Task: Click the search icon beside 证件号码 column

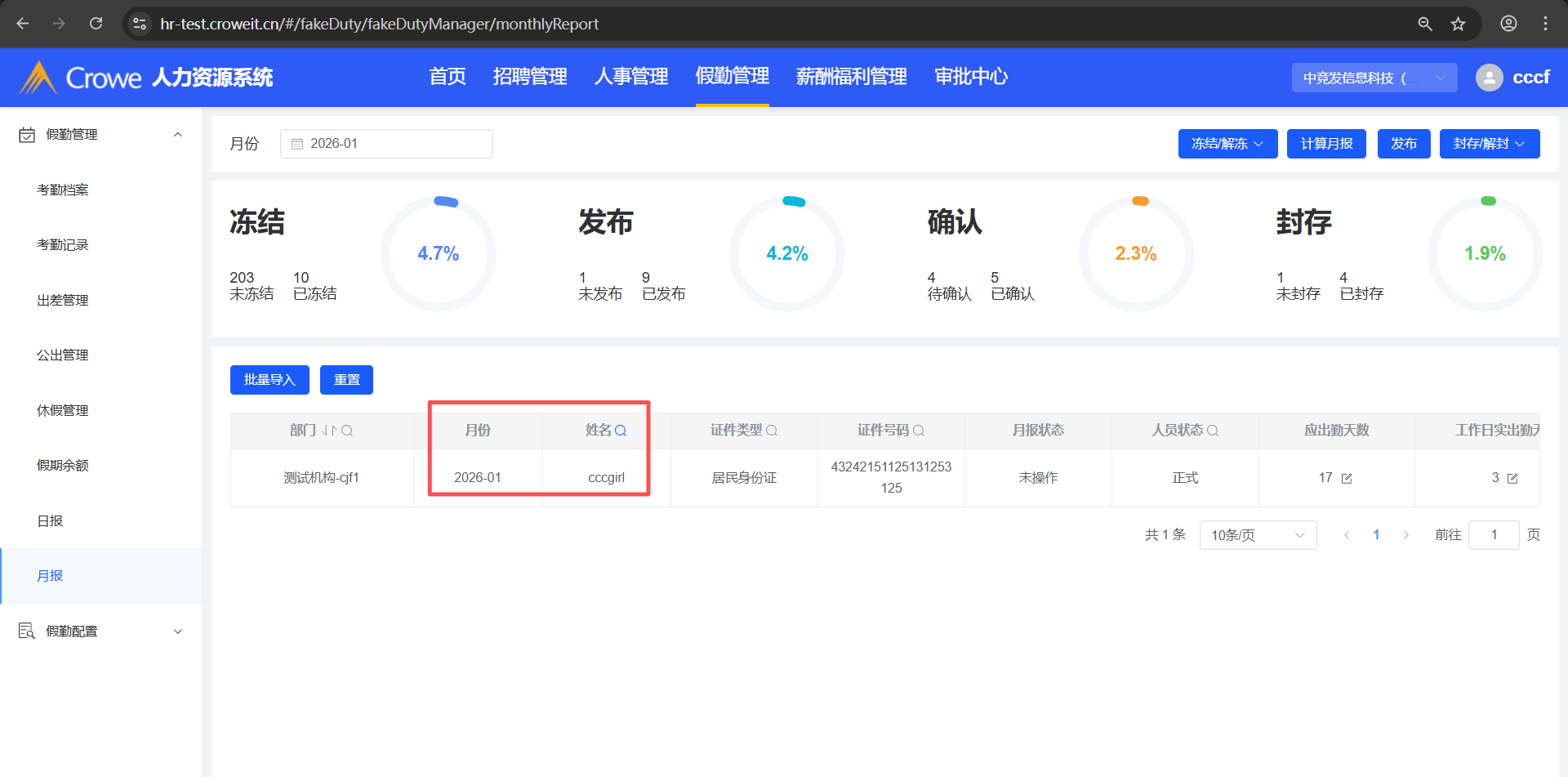Action: [x=919, y=431]
